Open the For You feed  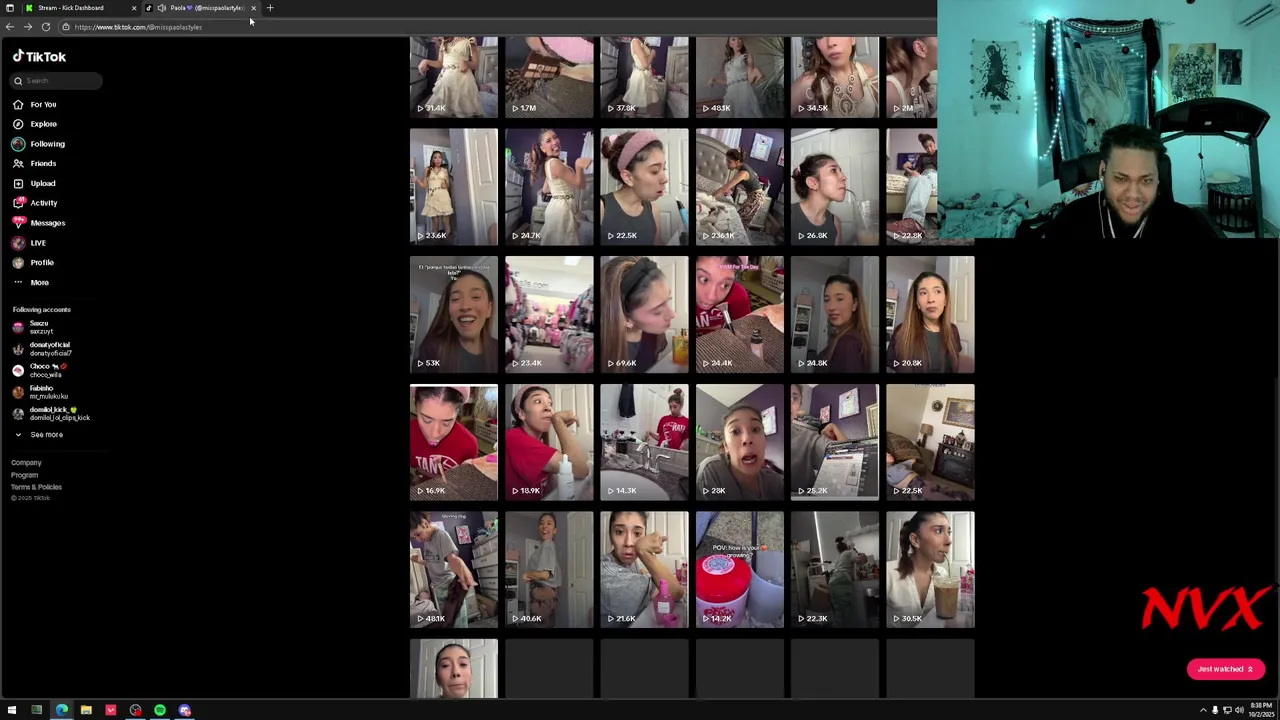(35, 104)
